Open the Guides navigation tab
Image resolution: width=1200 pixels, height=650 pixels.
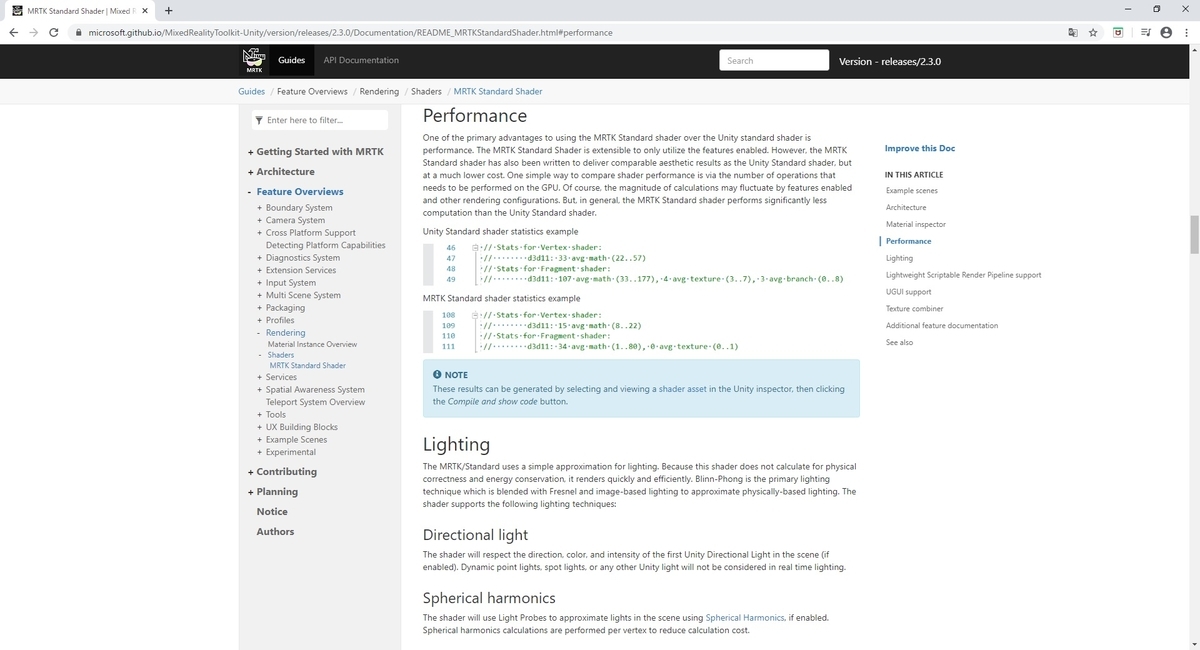(x=291, y=60)
